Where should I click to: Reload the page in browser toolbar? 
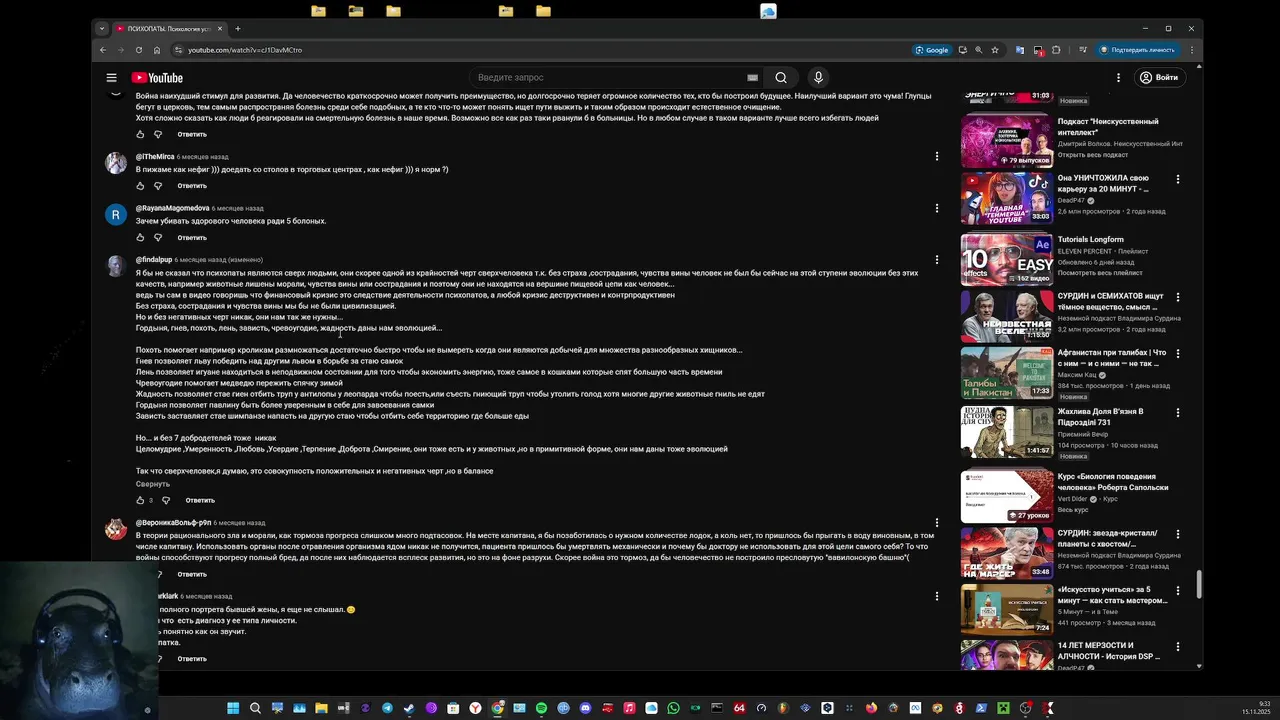pos(138,50)
